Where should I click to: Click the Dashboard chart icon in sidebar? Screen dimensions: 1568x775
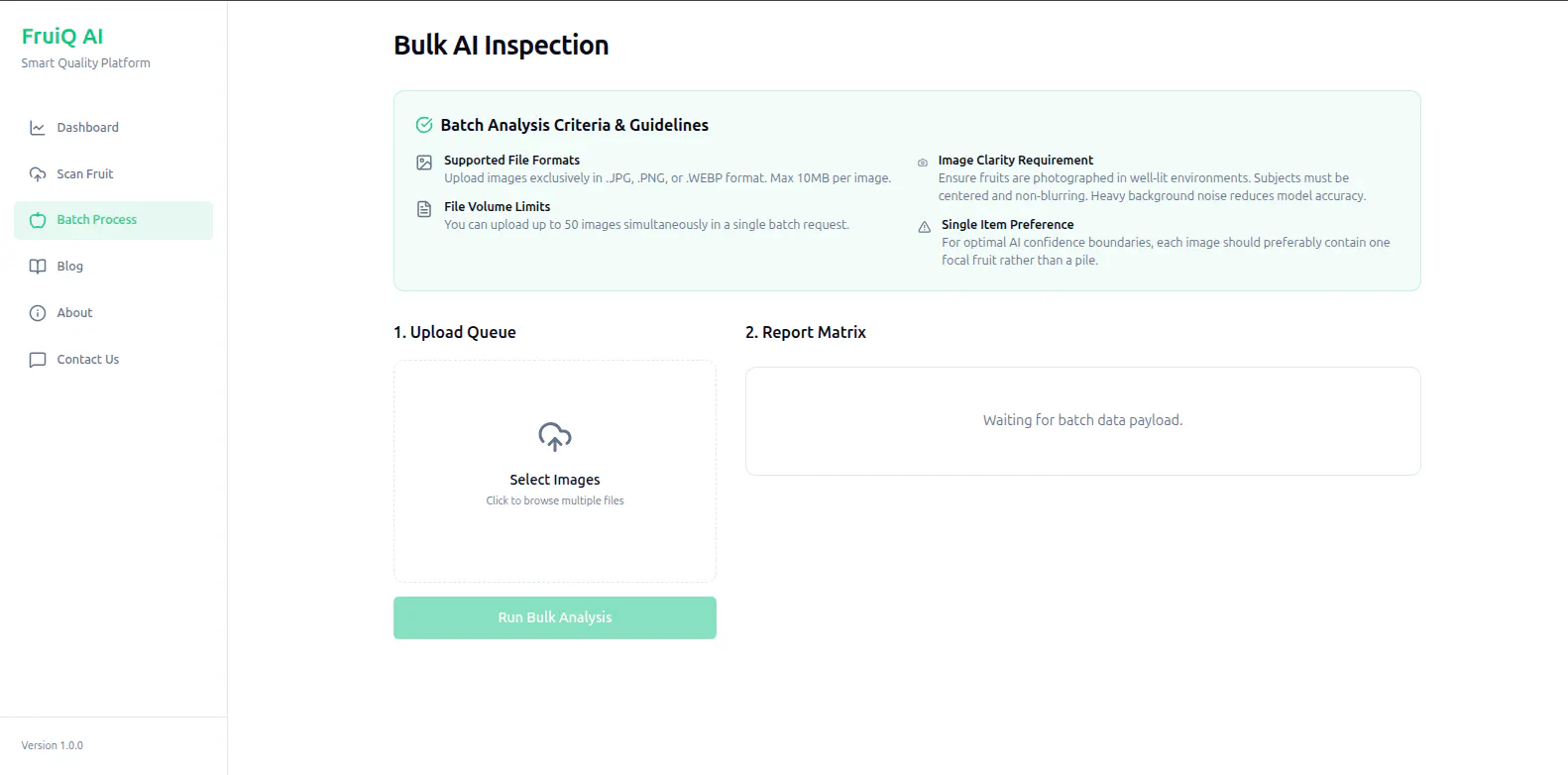coord(38,128)
